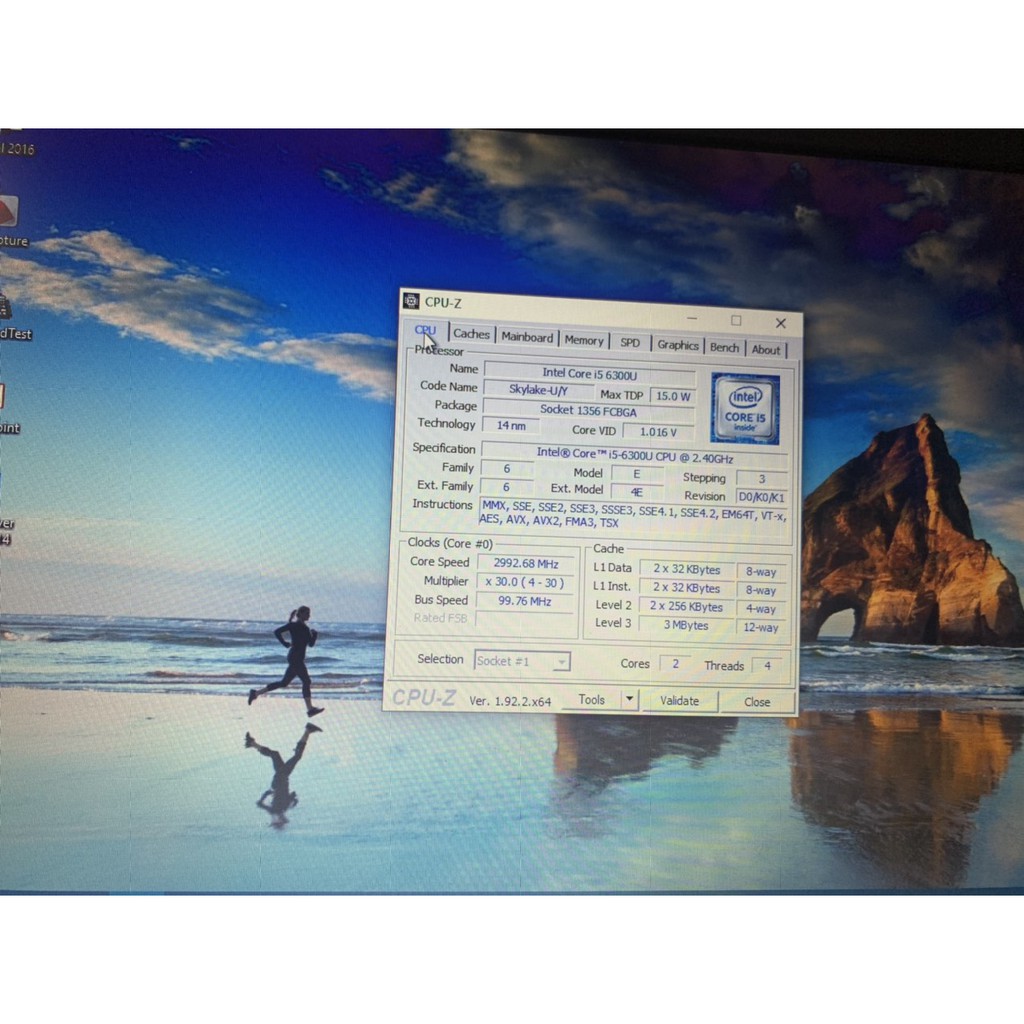Switch to the SPD tab

coord(629,342)
